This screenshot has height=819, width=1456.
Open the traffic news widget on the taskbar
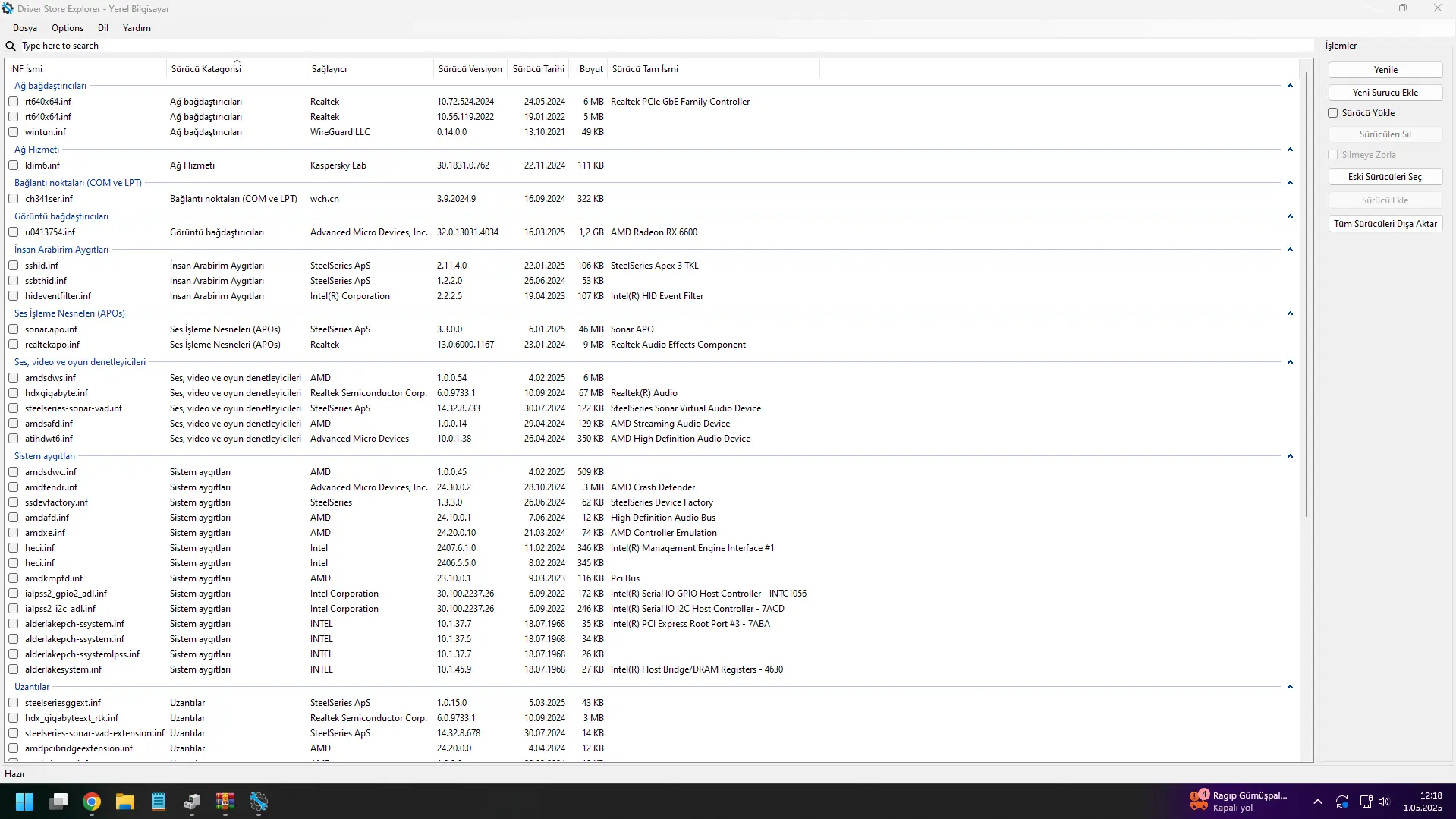1238,802
